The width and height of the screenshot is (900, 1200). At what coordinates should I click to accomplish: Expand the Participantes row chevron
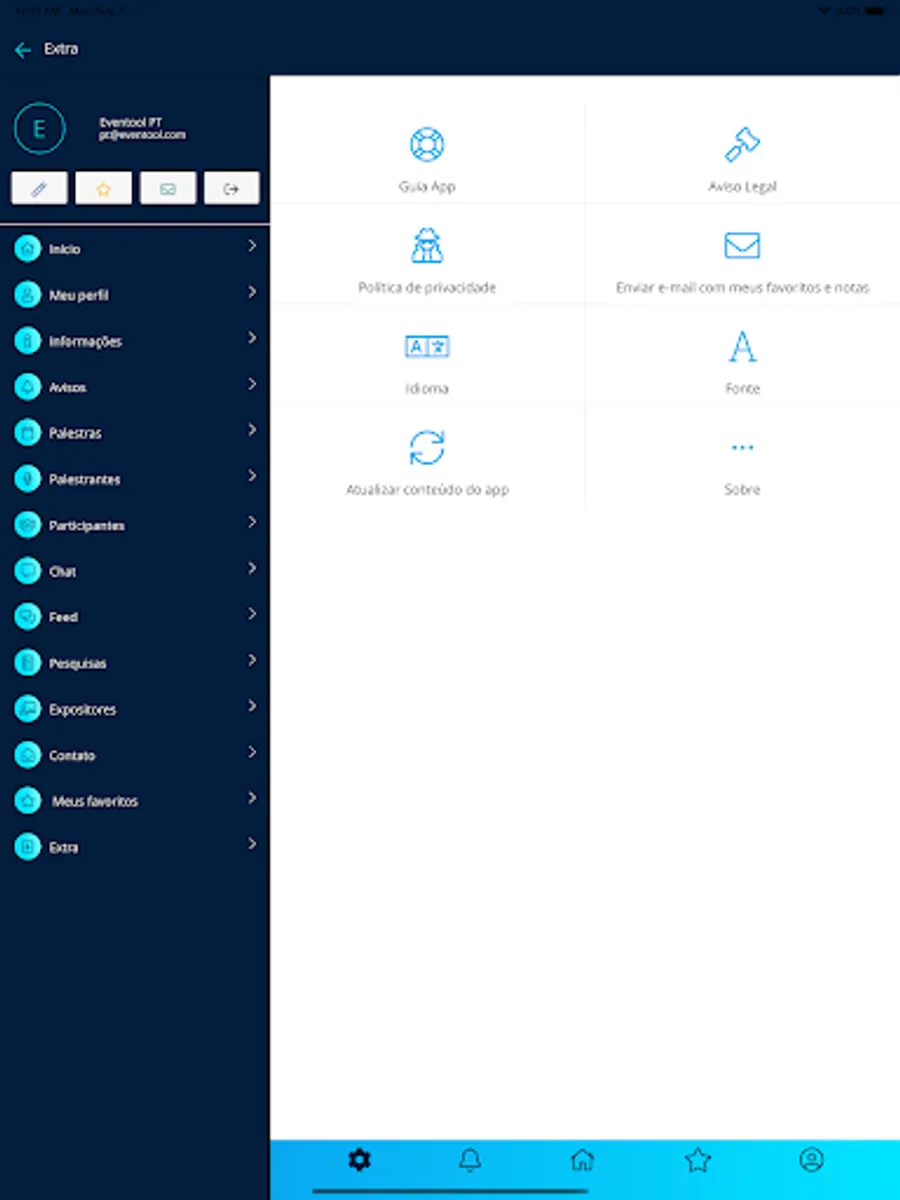coord(252,522)
